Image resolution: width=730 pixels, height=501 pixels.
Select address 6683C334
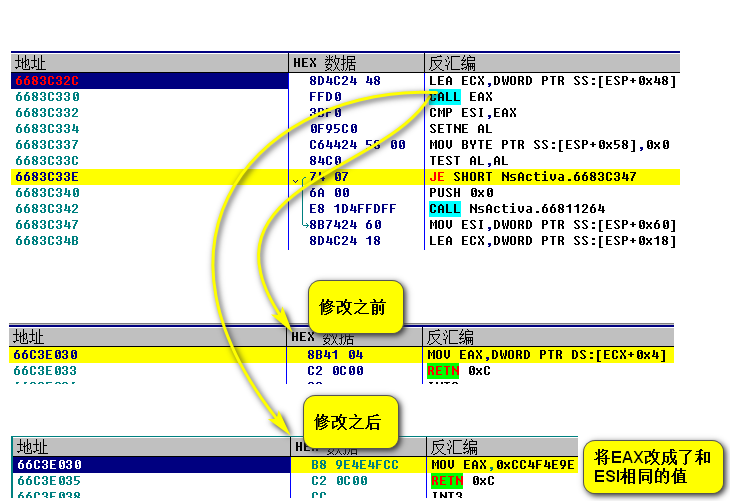[x=47, y=129]
